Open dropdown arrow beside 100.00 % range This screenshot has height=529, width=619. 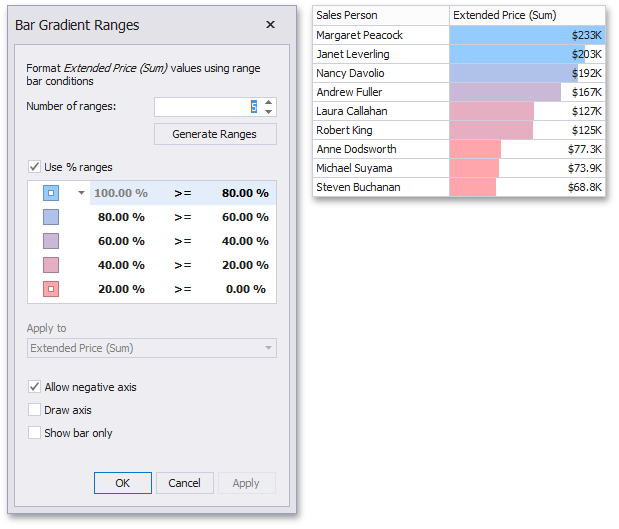(x=81, y=193)
